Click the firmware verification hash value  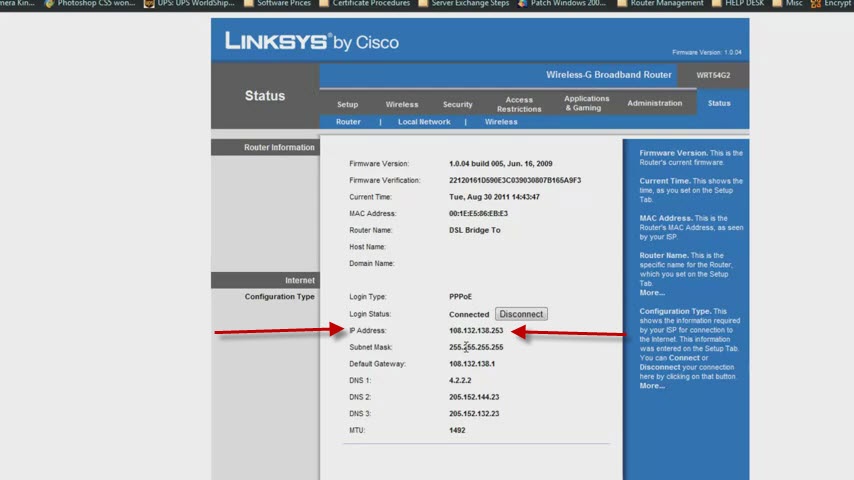(515, 180)
